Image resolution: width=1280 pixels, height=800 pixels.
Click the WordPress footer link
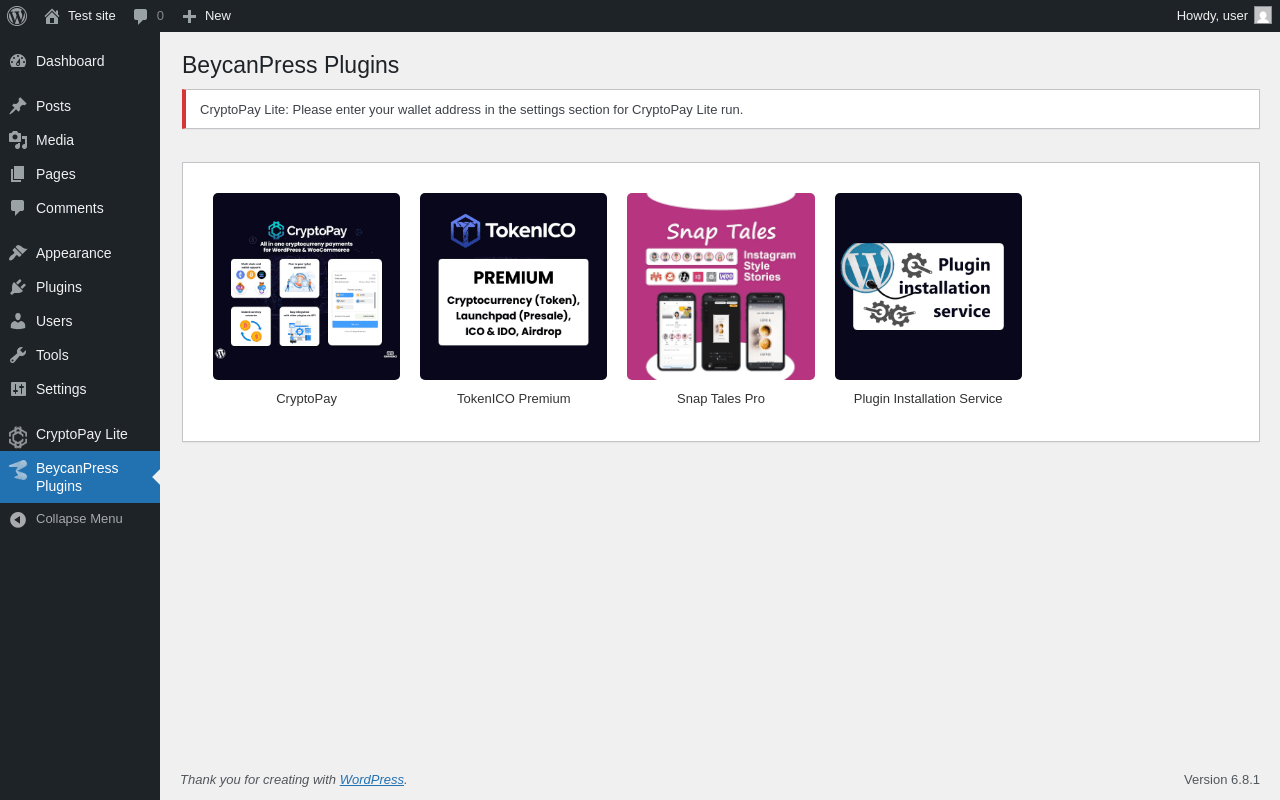372,779
